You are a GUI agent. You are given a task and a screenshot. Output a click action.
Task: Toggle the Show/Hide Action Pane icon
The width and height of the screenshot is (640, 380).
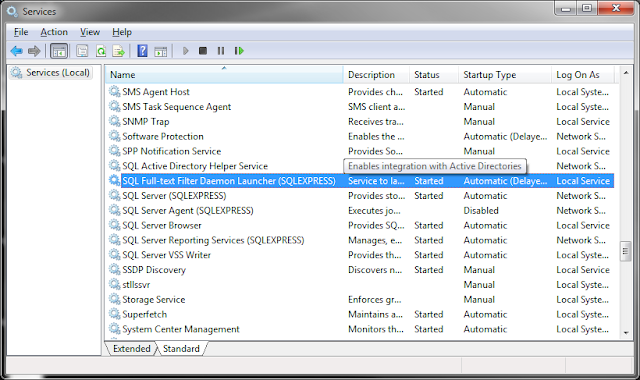pyautogui.click(x=160, y=51)
